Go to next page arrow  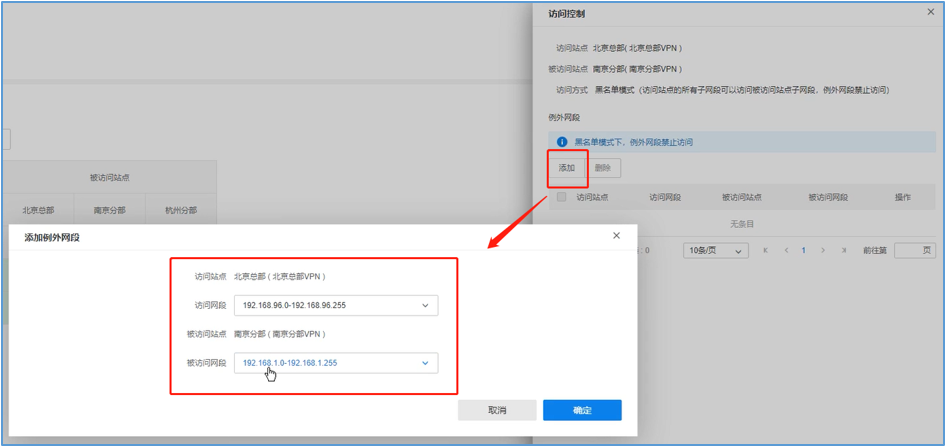(x=824, y=250)
